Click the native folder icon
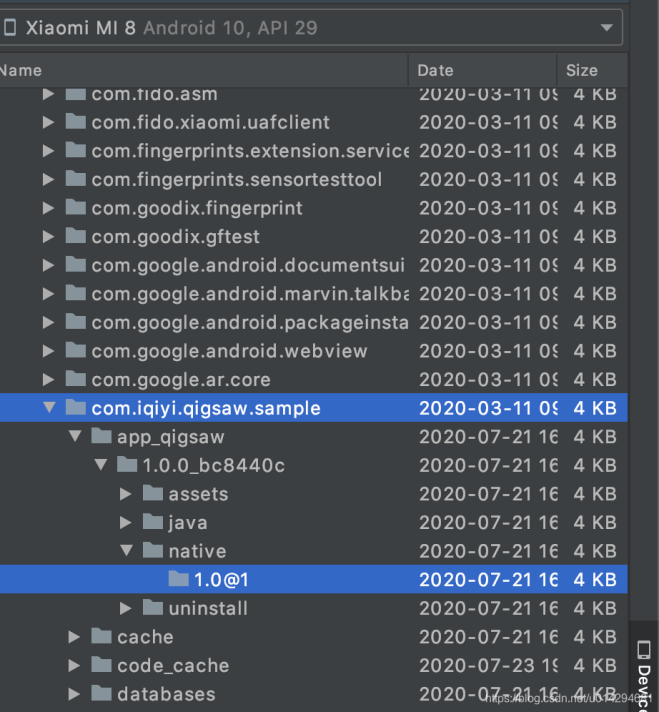This screenshot has height=712, width=659. click(153, 551)
